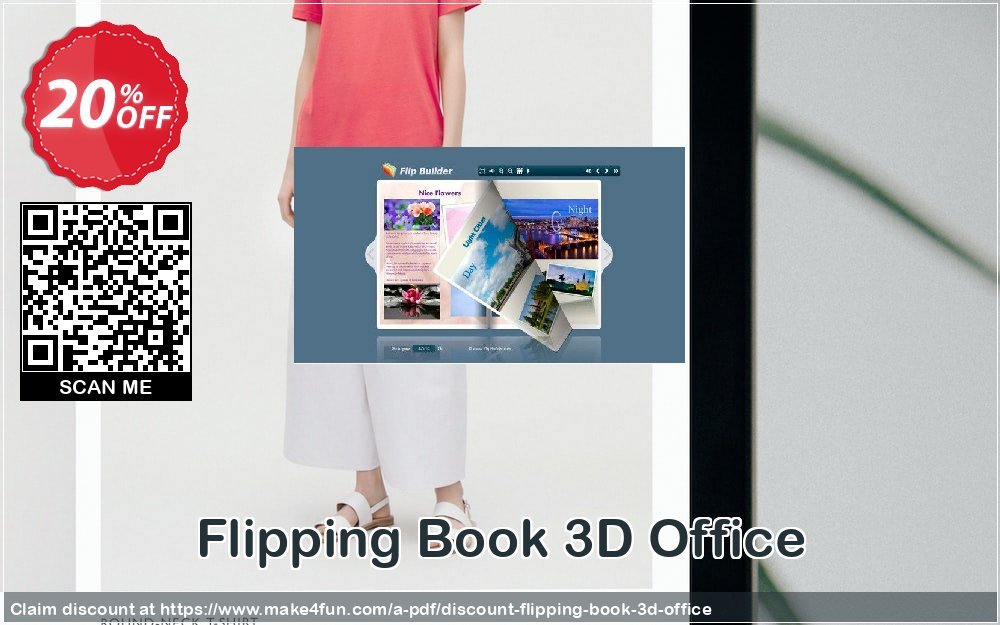Go to previous page icon
This screenshot has height=625, width=1000.
click(598, 171)
